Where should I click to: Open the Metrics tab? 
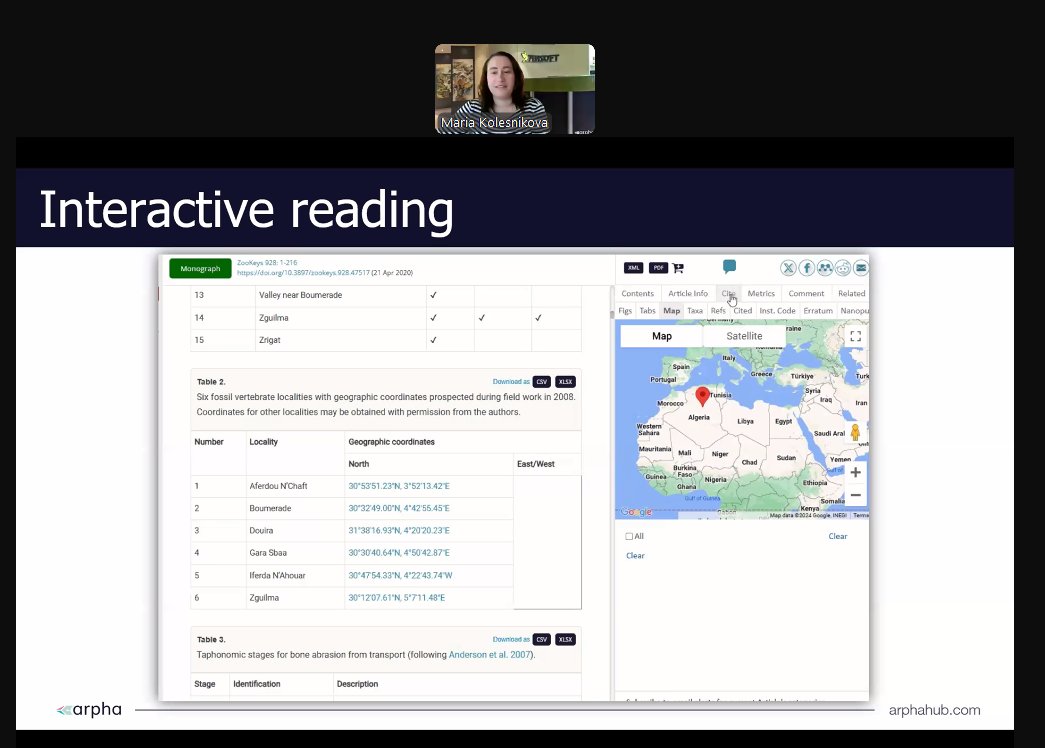click(761, 293)
